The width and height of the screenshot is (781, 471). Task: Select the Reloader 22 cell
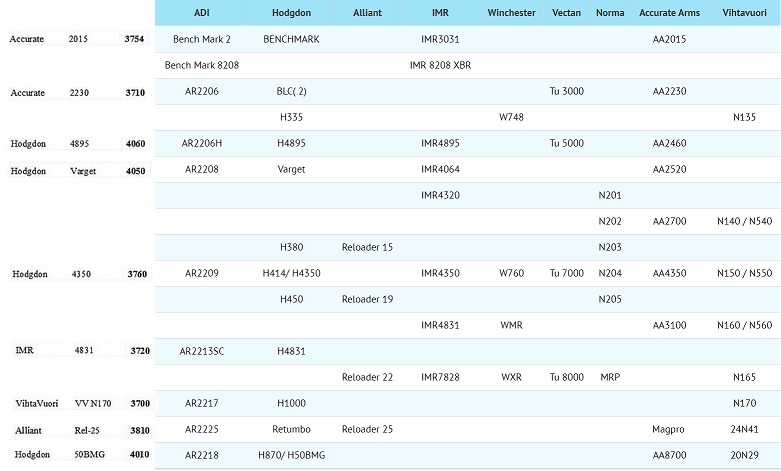368,377
